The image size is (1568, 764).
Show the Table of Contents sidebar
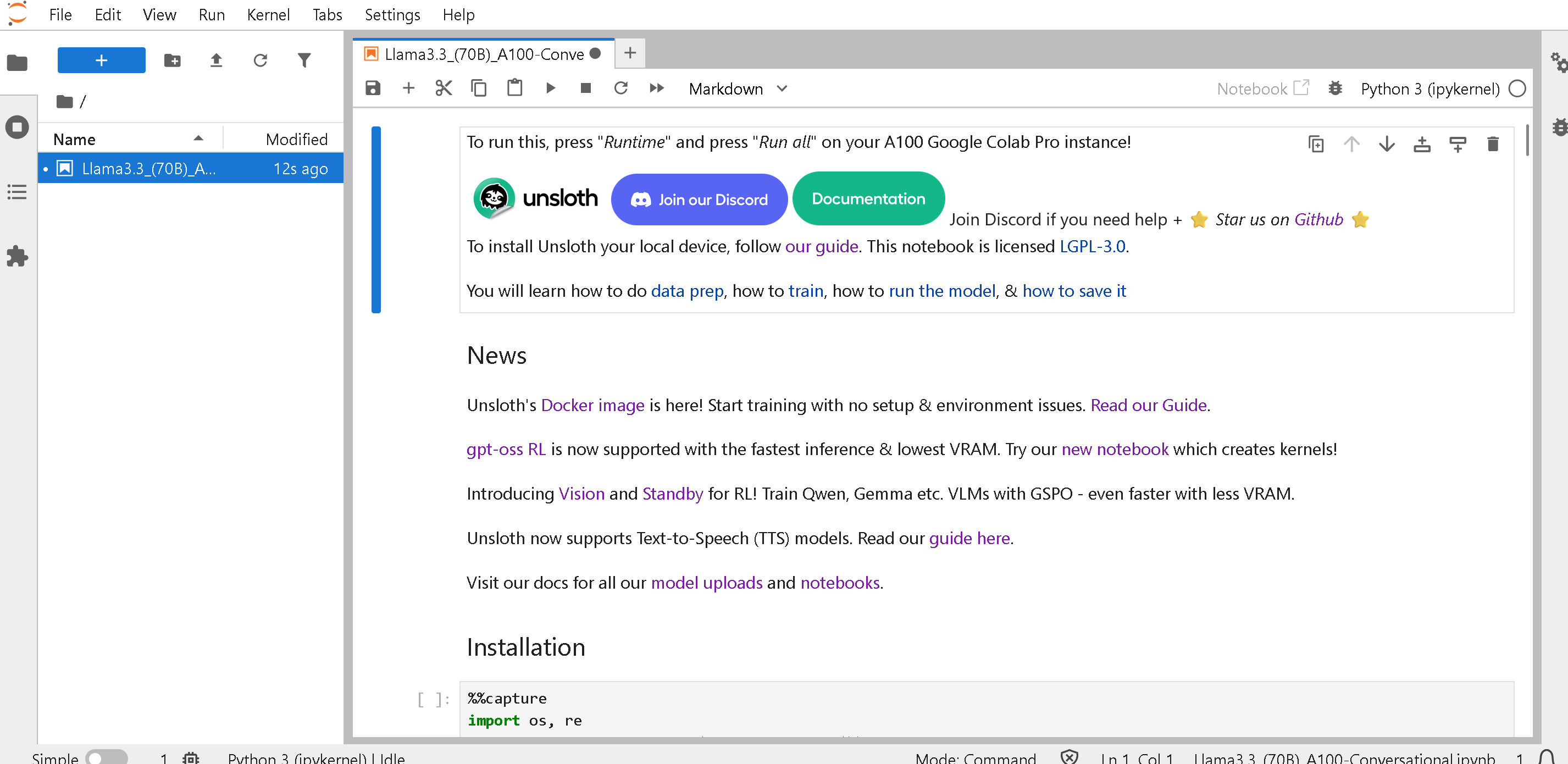[17, 192]
